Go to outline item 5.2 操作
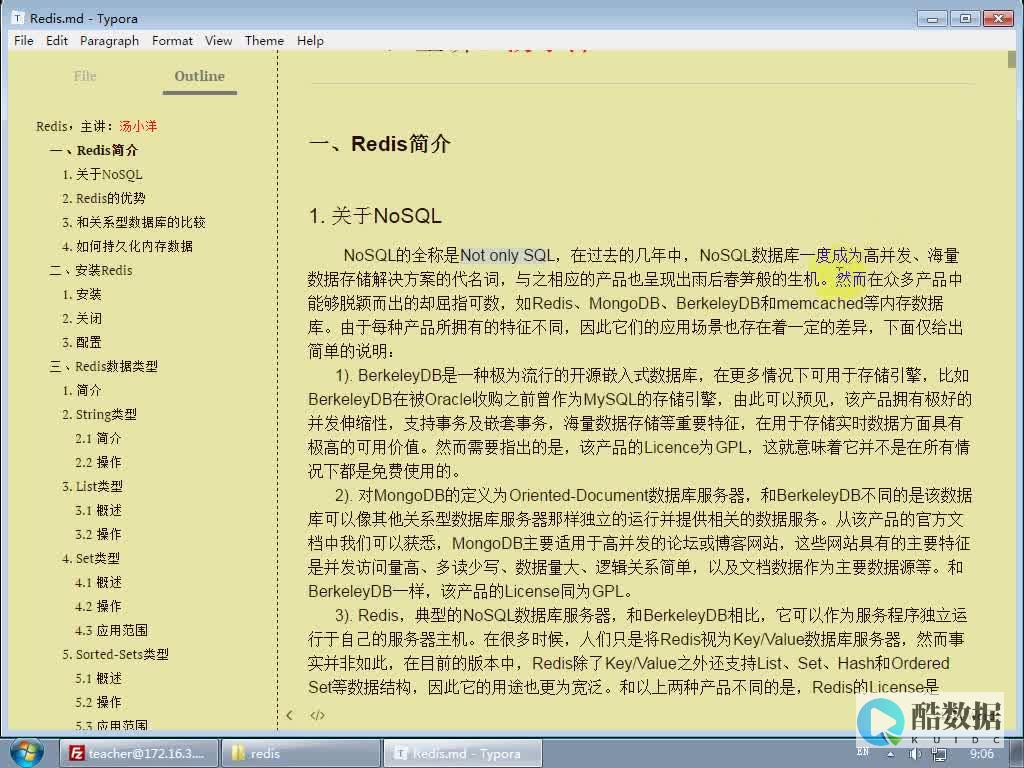This screenshot has width=1024, height=768. point(99,703)
